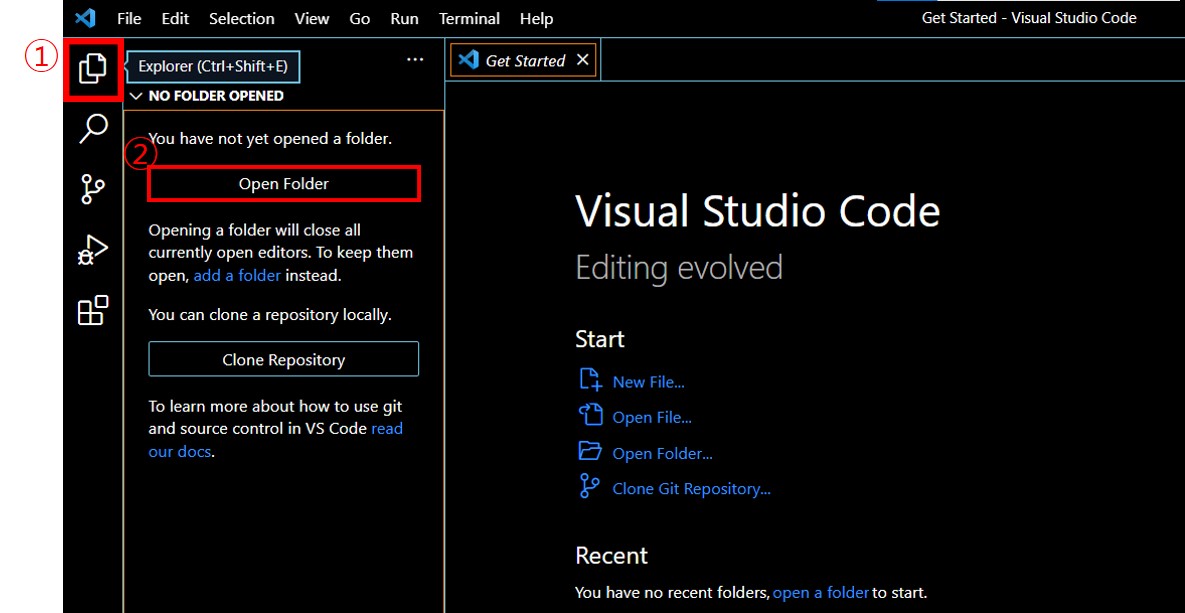Click the Open Folder button in sidebar
1185x613 pixels.
tap(283, 184)
